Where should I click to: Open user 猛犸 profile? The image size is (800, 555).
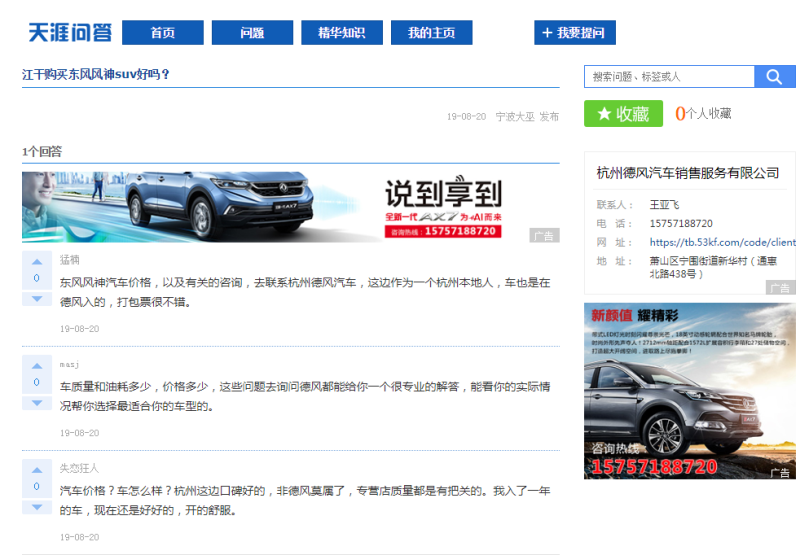(x=69, y=260)
